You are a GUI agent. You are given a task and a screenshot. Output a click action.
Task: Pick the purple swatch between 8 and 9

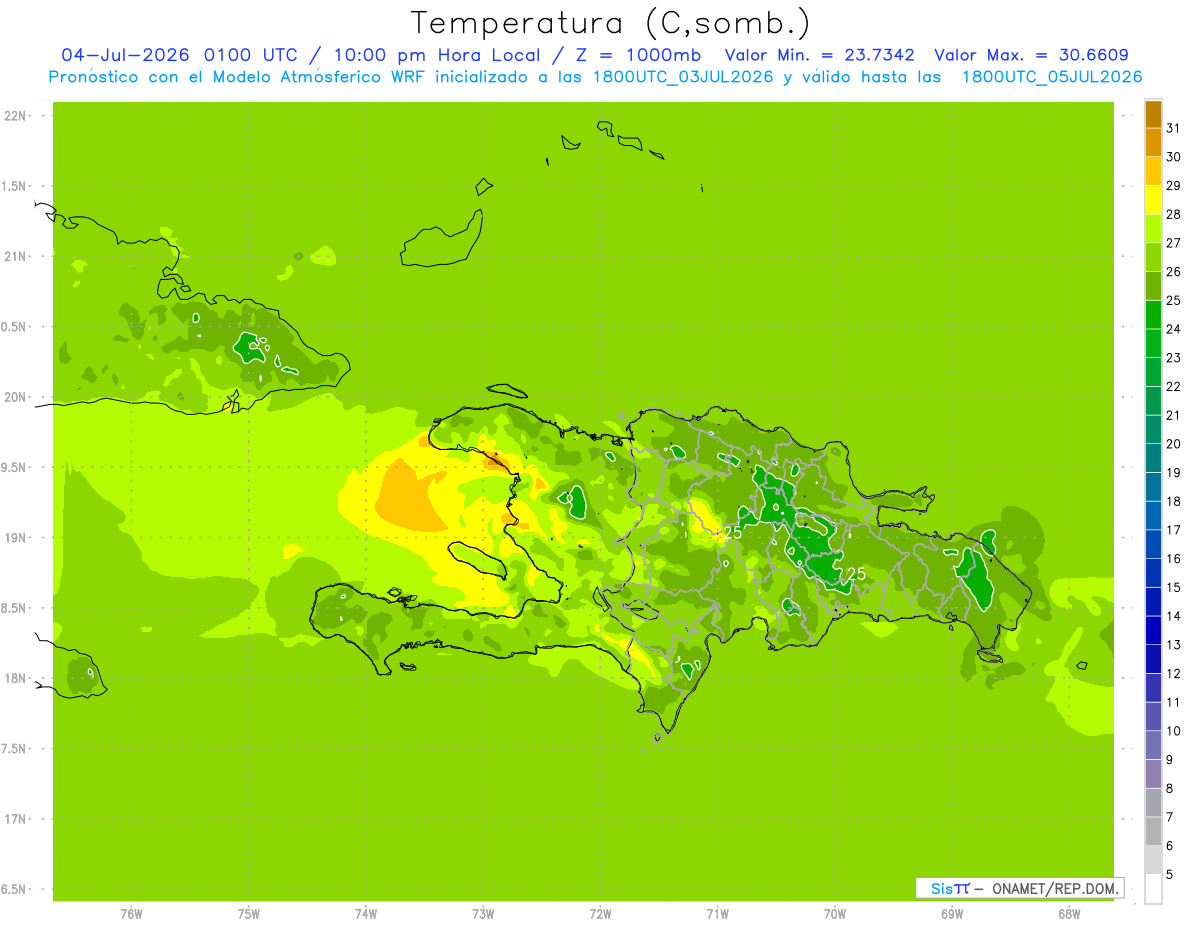tap(1153, 774)
